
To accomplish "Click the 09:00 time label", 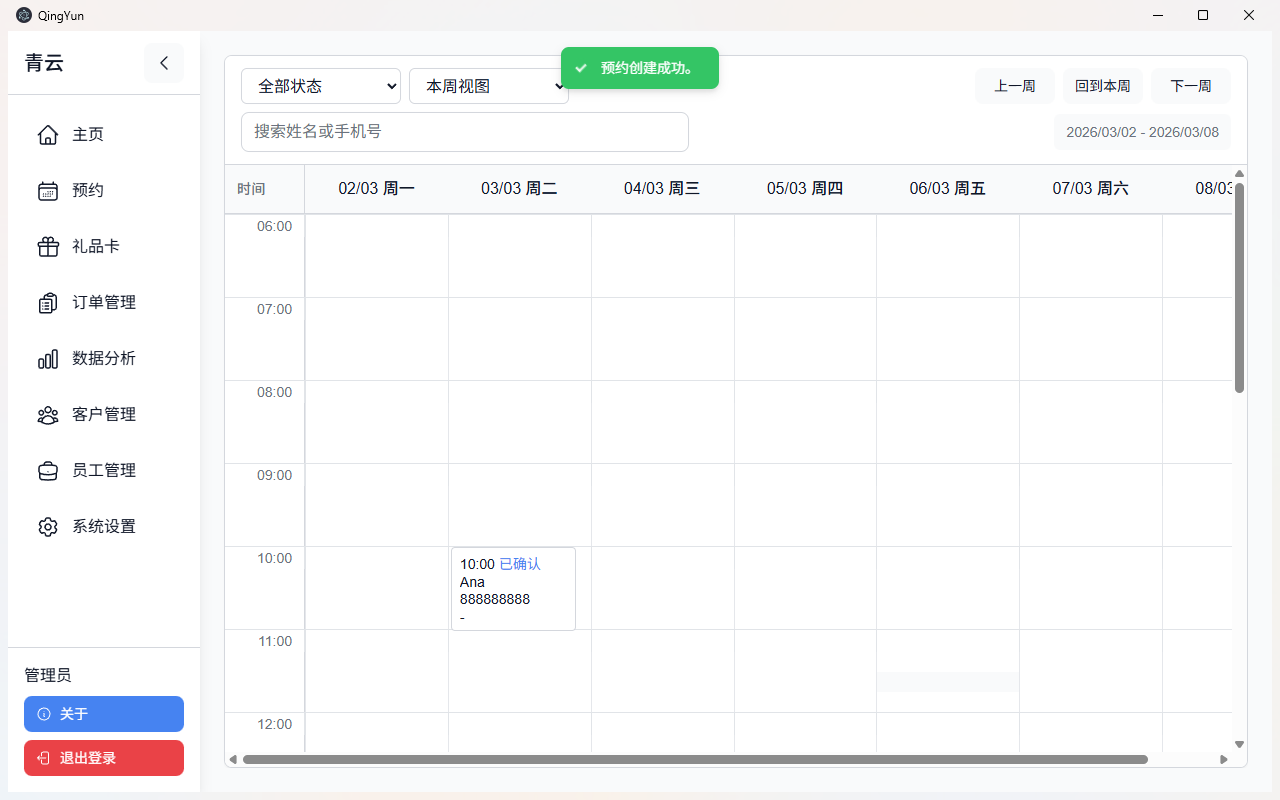I will [x=274, y=476].
